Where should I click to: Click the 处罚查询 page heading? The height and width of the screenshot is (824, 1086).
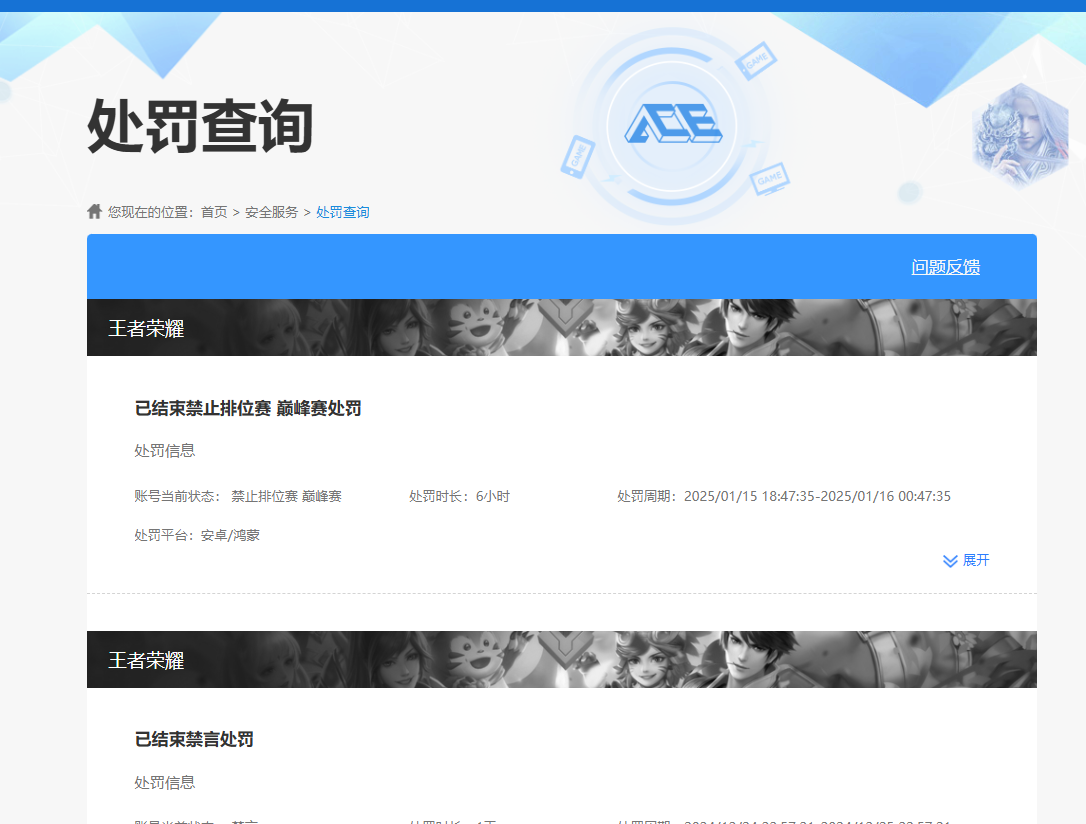[200, 126]
